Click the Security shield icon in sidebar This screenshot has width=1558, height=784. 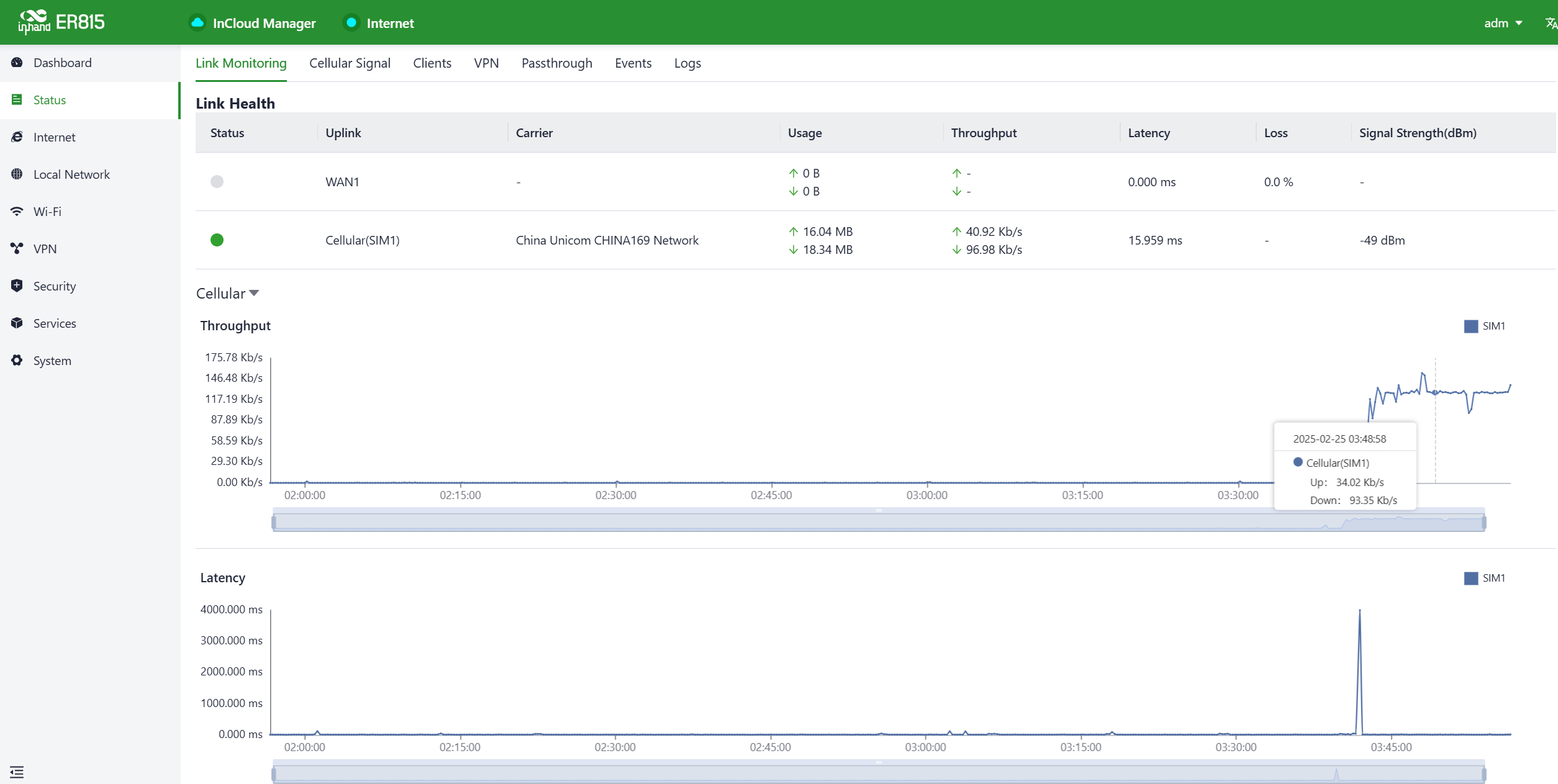coord(17,286)
